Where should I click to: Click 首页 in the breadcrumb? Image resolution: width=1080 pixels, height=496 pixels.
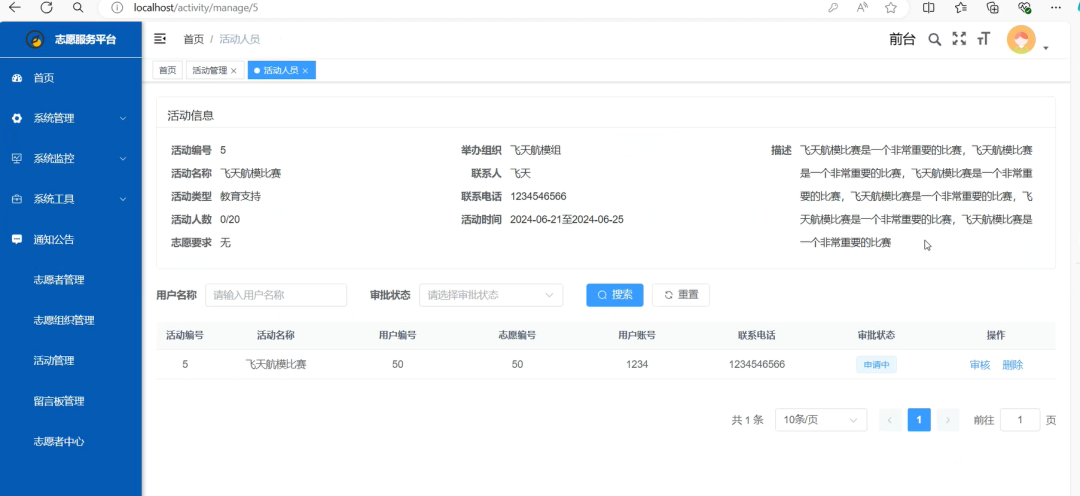click(194, 39)
